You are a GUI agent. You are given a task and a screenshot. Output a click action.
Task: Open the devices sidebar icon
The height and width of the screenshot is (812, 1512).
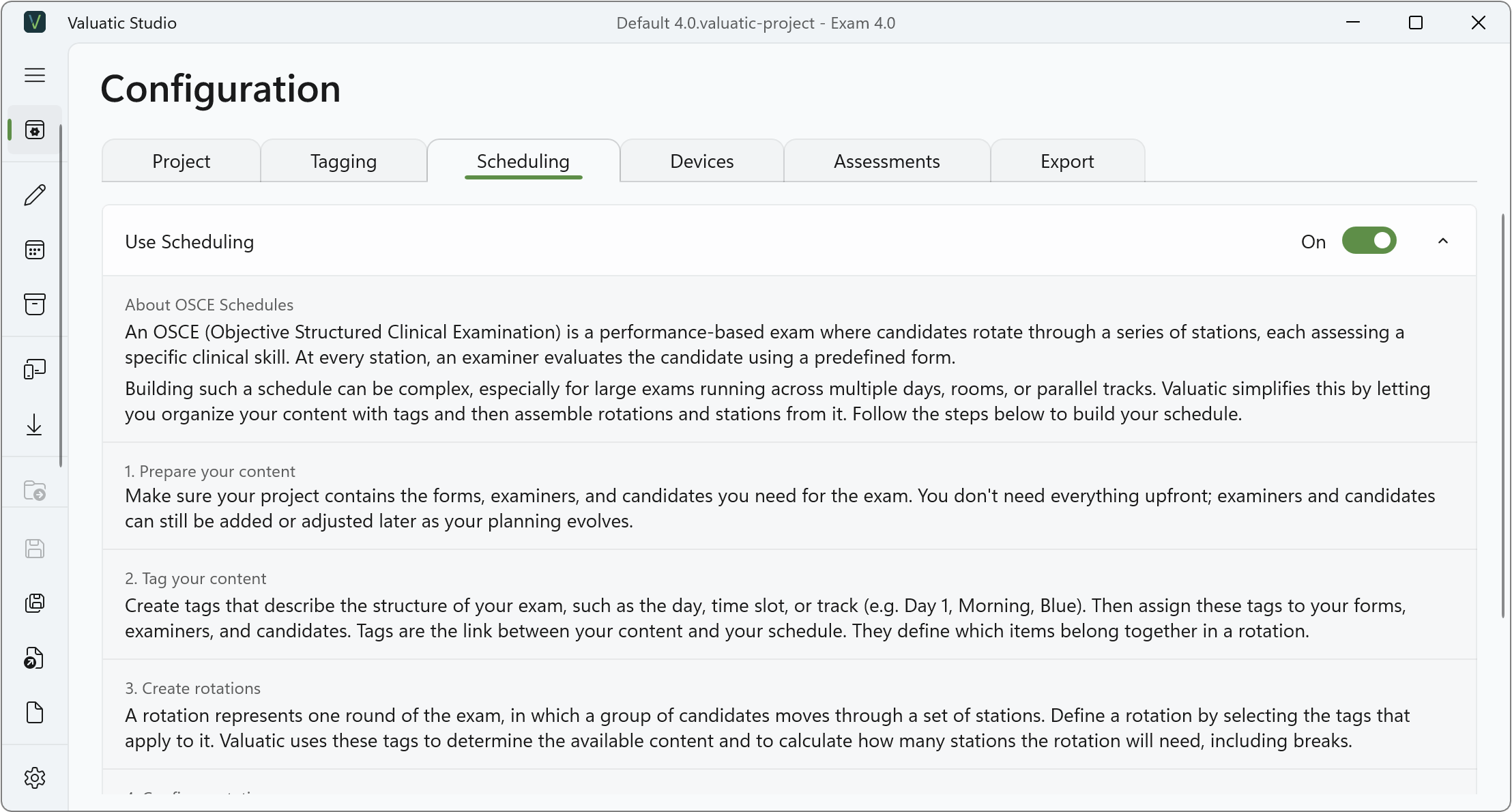tap(35, 370)
